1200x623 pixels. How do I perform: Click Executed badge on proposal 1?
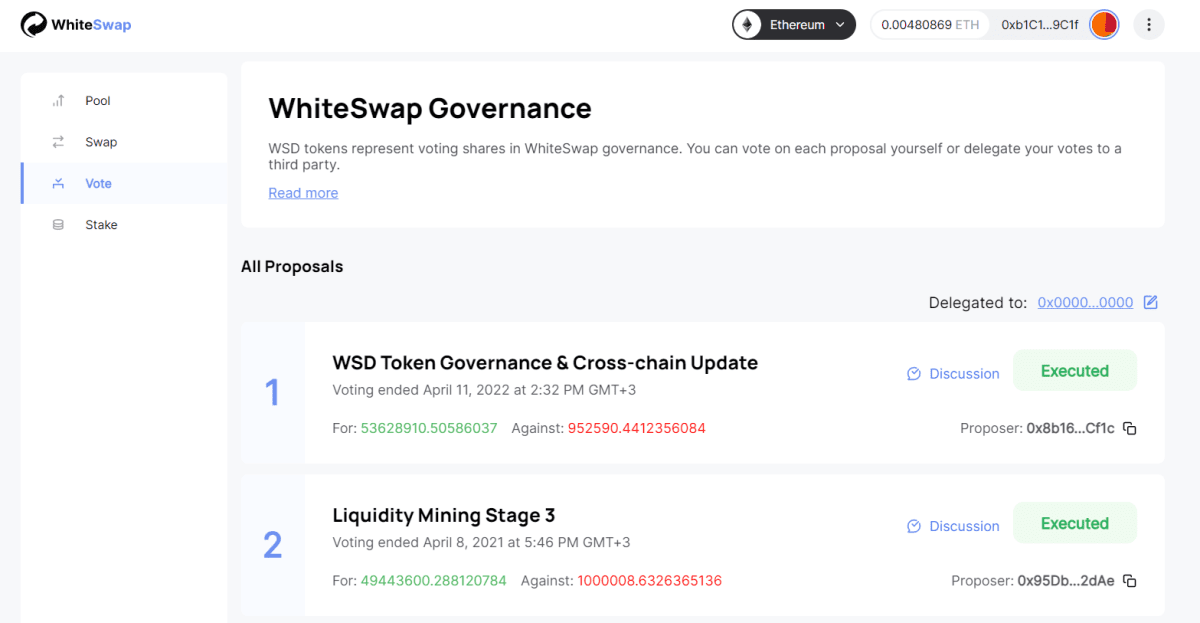click(x=1074, y=371)
